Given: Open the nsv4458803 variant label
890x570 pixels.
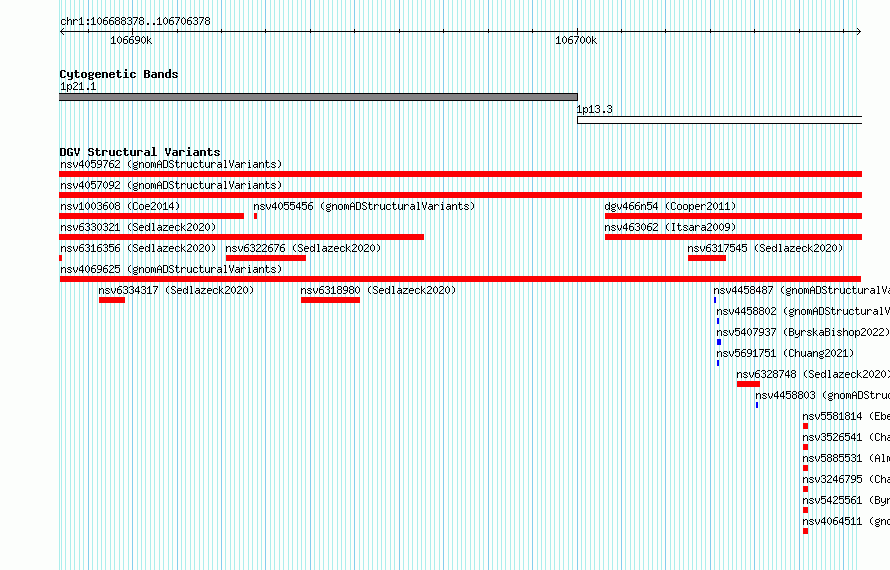Looking at the screenshot, I should (822, 395).
